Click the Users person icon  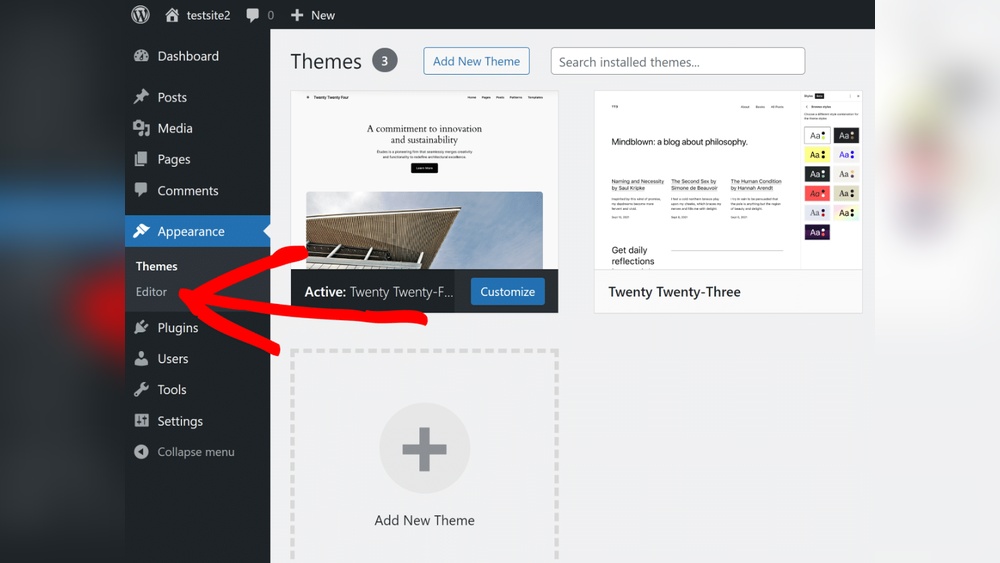click(x=141, y=358)
